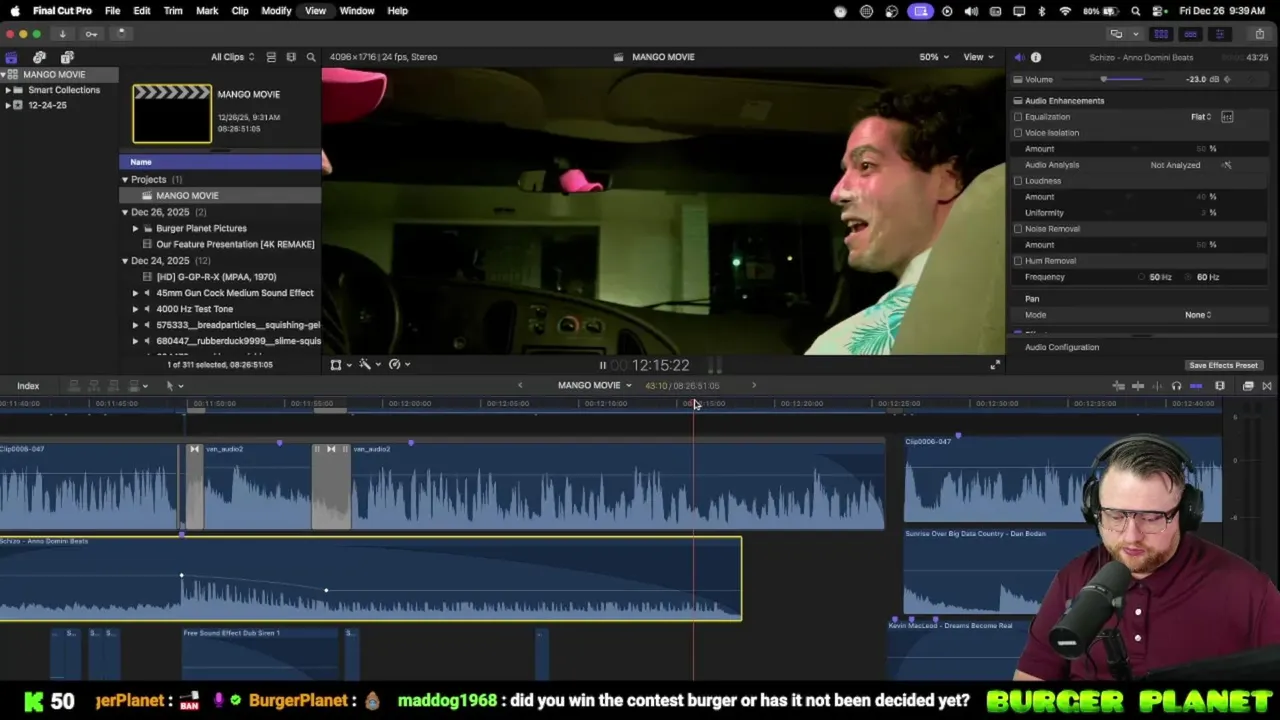Open the Info inspector tab icon
This screenshot has height=720, width=1280.
coord(1036,57)
